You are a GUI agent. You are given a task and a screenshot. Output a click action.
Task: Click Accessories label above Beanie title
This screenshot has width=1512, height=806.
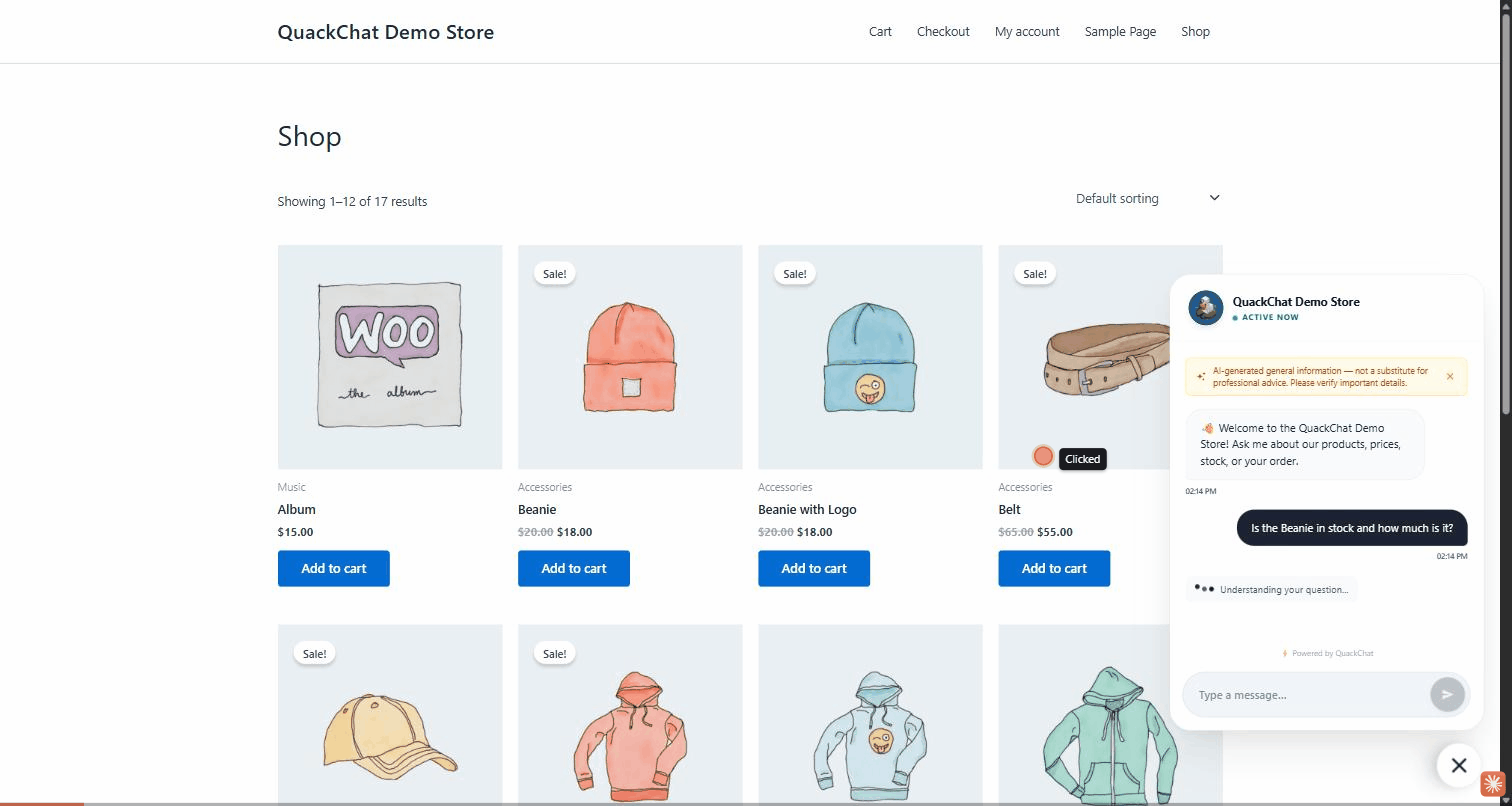(545, 487)
